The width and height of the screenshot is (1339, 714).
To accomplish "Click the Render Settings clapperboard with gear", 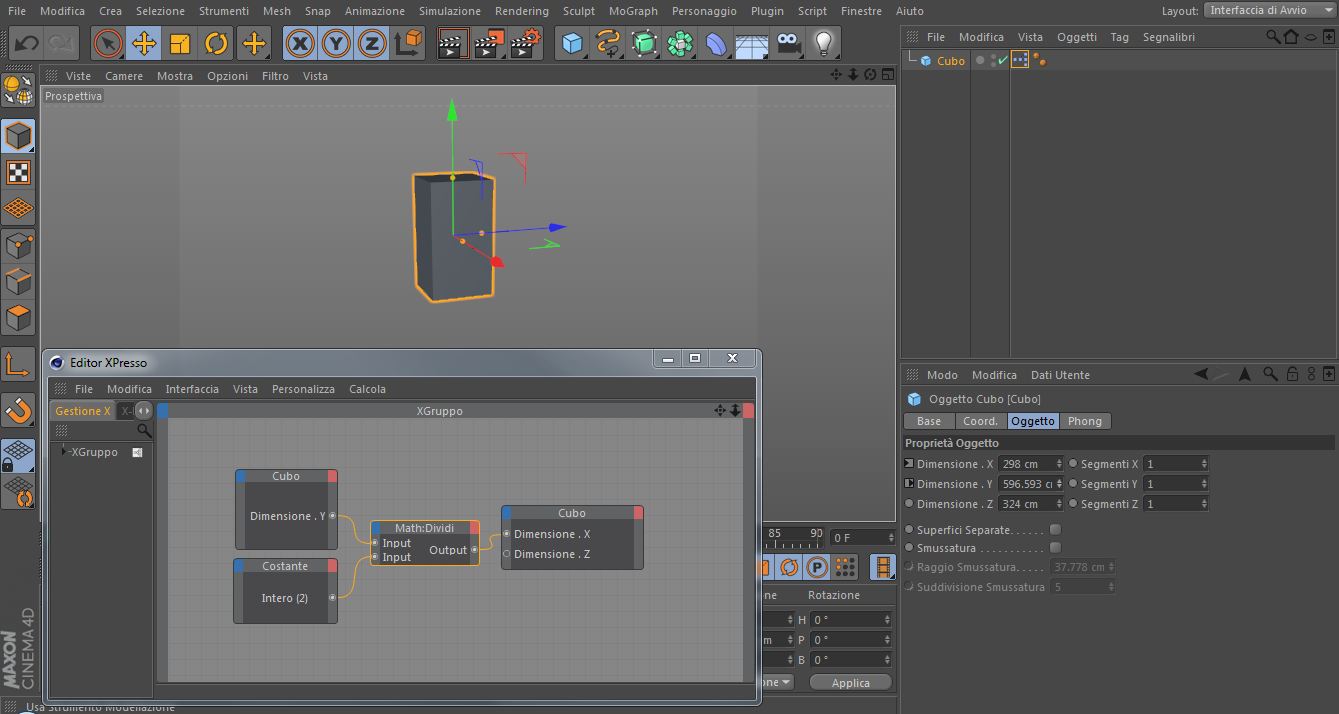I will pyautogui.click(x=525, y=44).
